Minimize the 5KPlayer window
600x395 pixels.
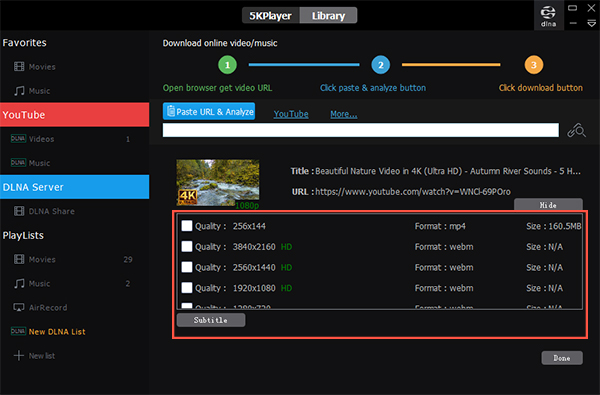point(573,23)
